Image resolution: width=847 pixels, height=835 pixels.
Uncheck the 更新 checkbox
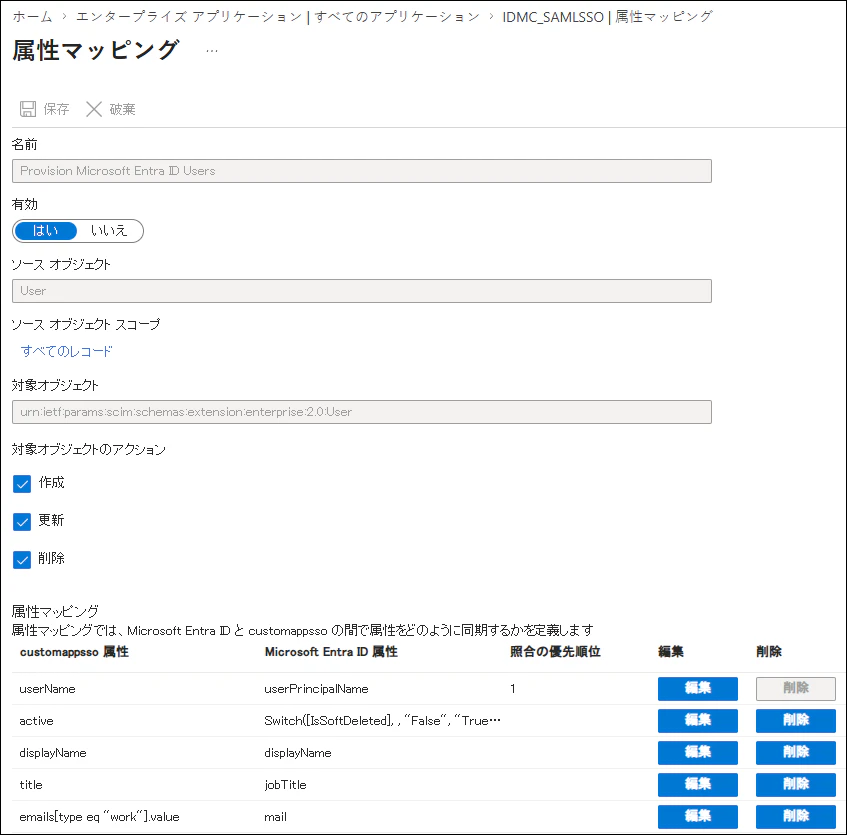tap(22, 522)
